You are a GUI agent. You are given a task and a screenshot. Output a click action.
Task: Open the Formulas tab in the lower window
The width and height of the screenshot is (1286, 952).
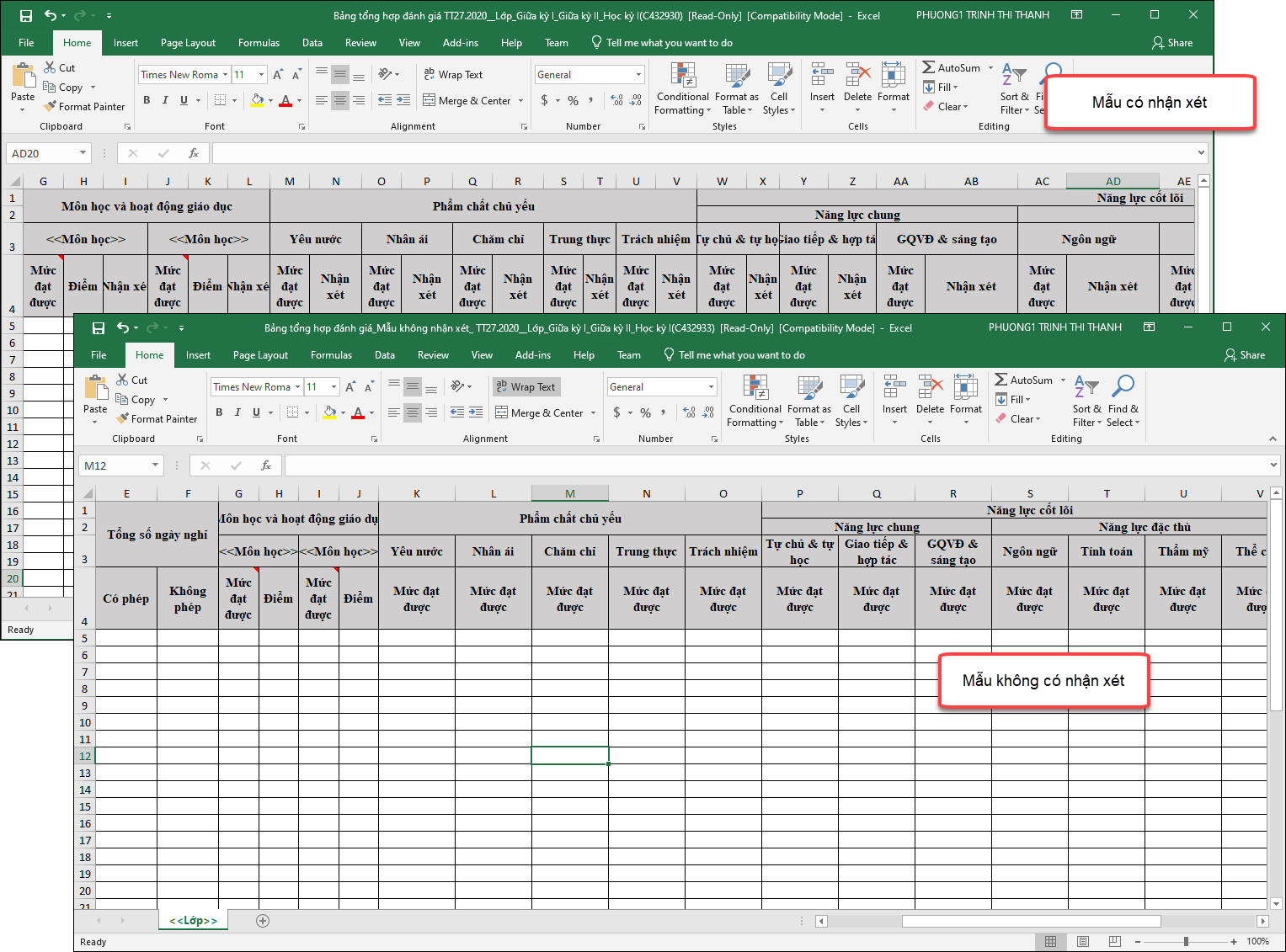[x=331, y=355]
